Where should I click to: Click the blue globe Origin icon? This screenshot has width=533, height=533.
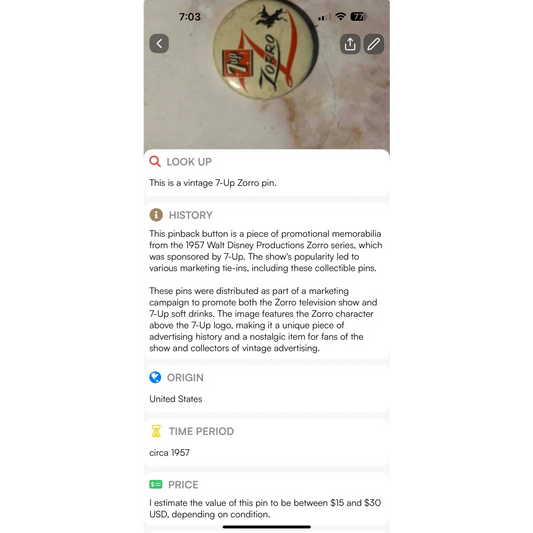pyautogui.click(x=155, y=377)
